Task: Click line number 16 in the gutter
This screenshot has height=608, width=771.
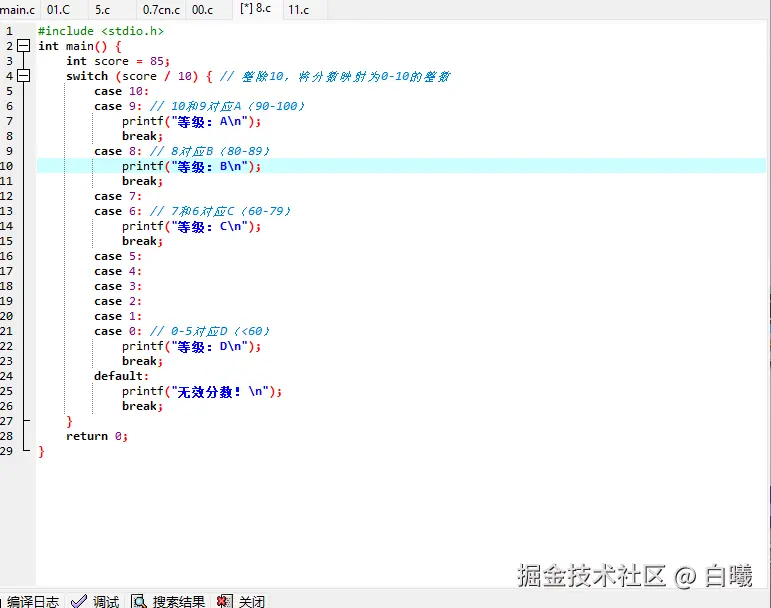Action: [x=6, y=256]
